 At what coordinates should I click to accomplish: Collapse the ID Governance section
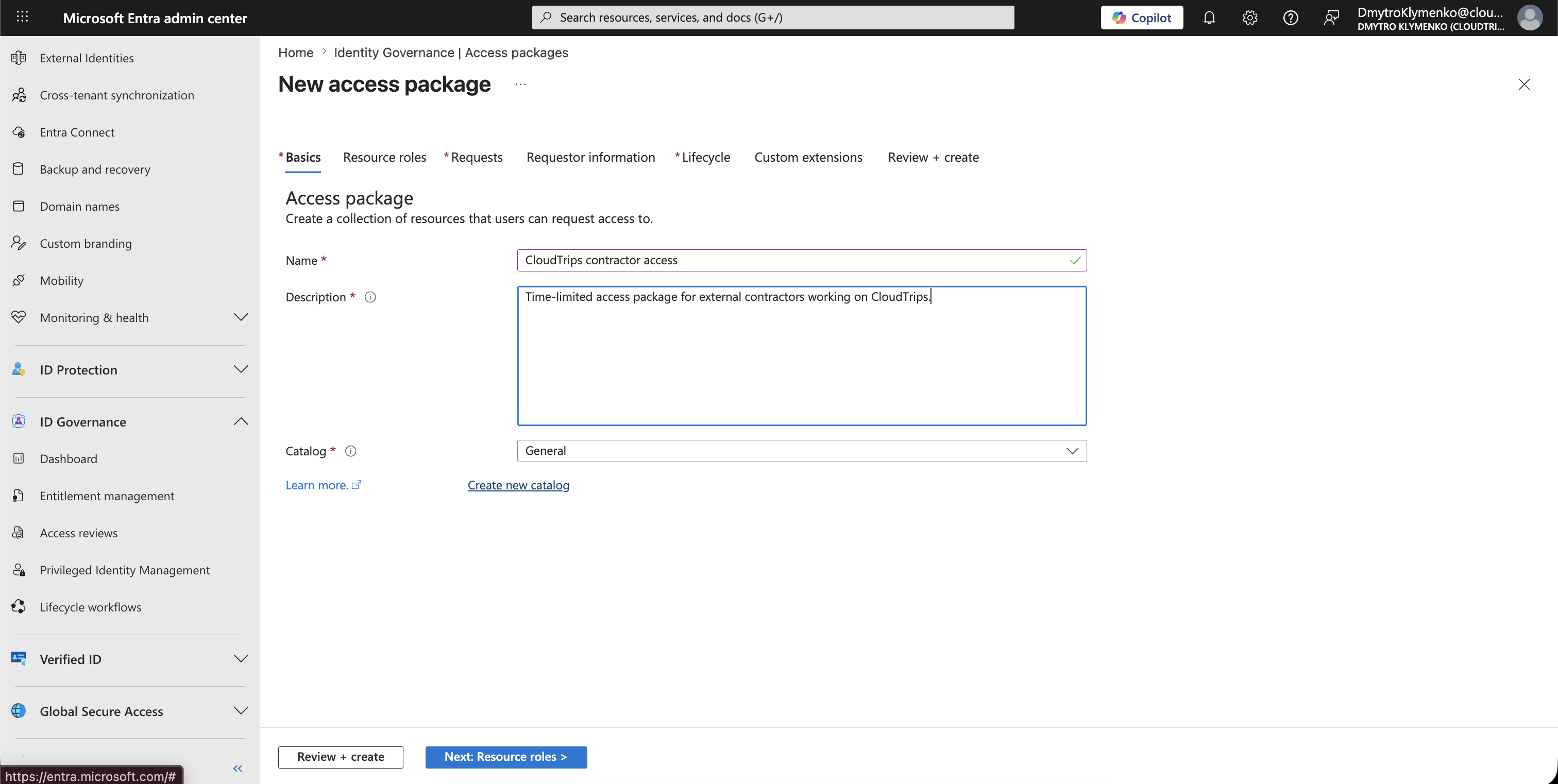click(x=241, y=421)
